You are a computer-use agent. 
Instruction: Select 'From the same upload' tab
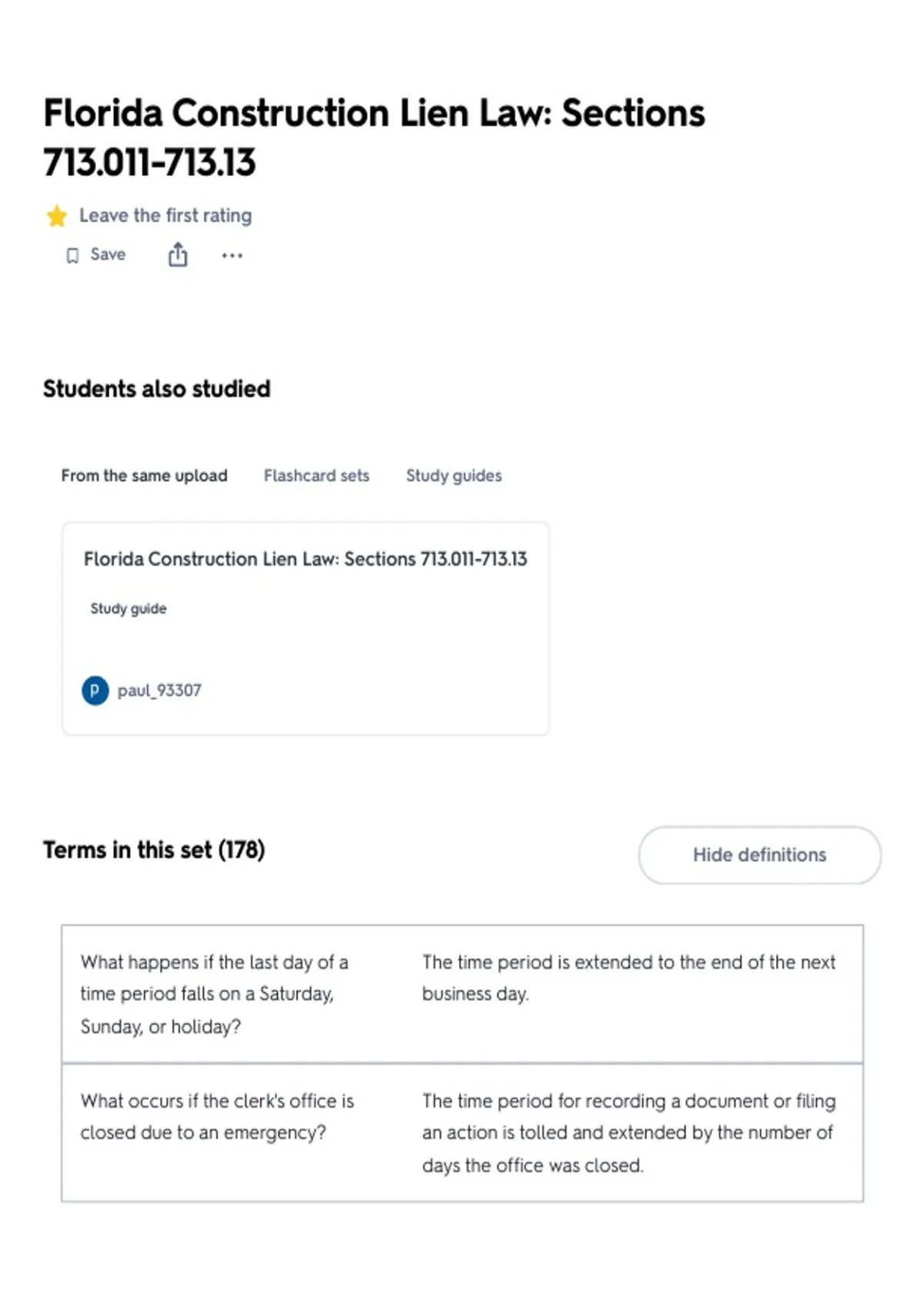coord(145,476)
